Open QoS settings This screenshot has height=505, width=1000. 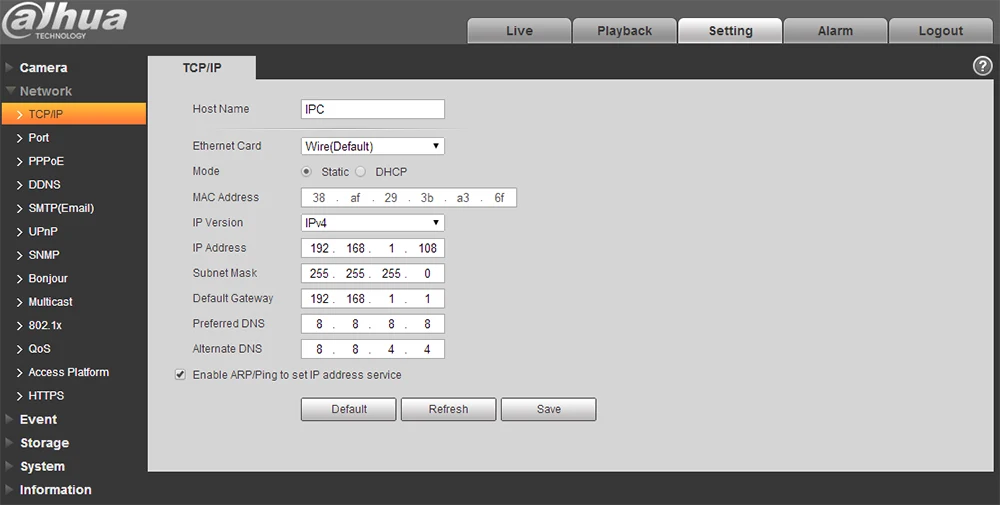point(39,349)
